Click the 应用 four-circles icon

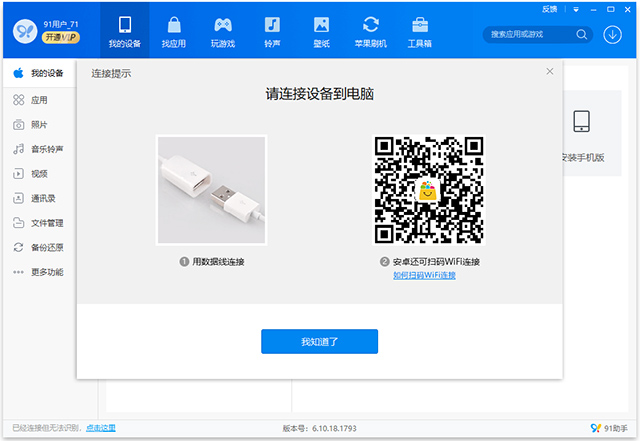19,100
